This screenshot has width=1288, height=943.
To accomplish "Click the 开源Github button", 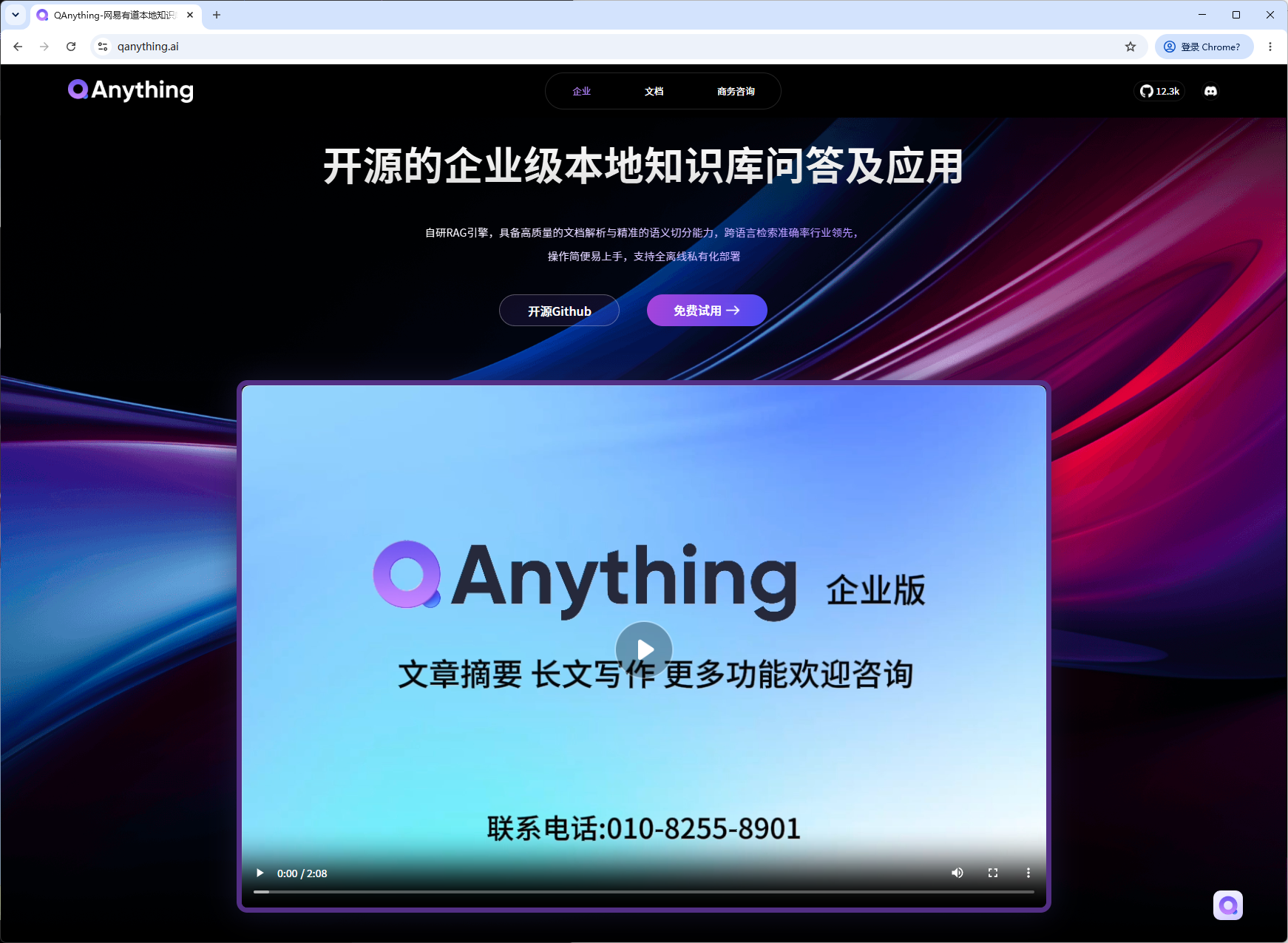I will click(560, 311).
